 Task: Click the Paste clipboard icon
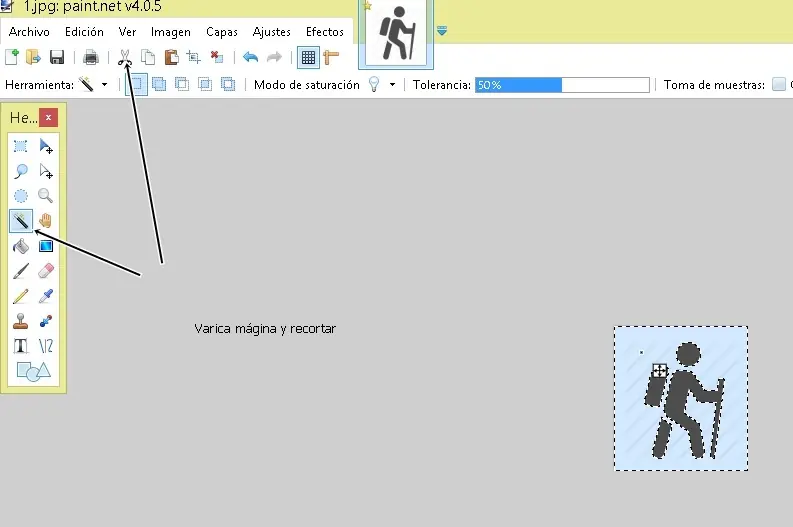point(171,57)
